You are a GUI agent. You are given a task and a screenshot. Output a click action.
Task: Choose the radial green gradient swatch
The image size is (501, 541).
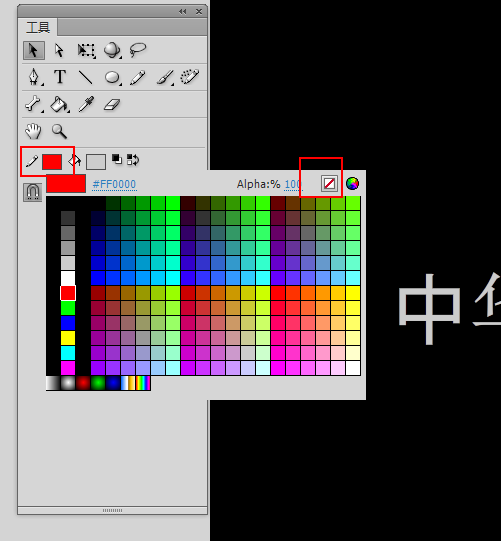pyautogui.click(x=98, y=383)
